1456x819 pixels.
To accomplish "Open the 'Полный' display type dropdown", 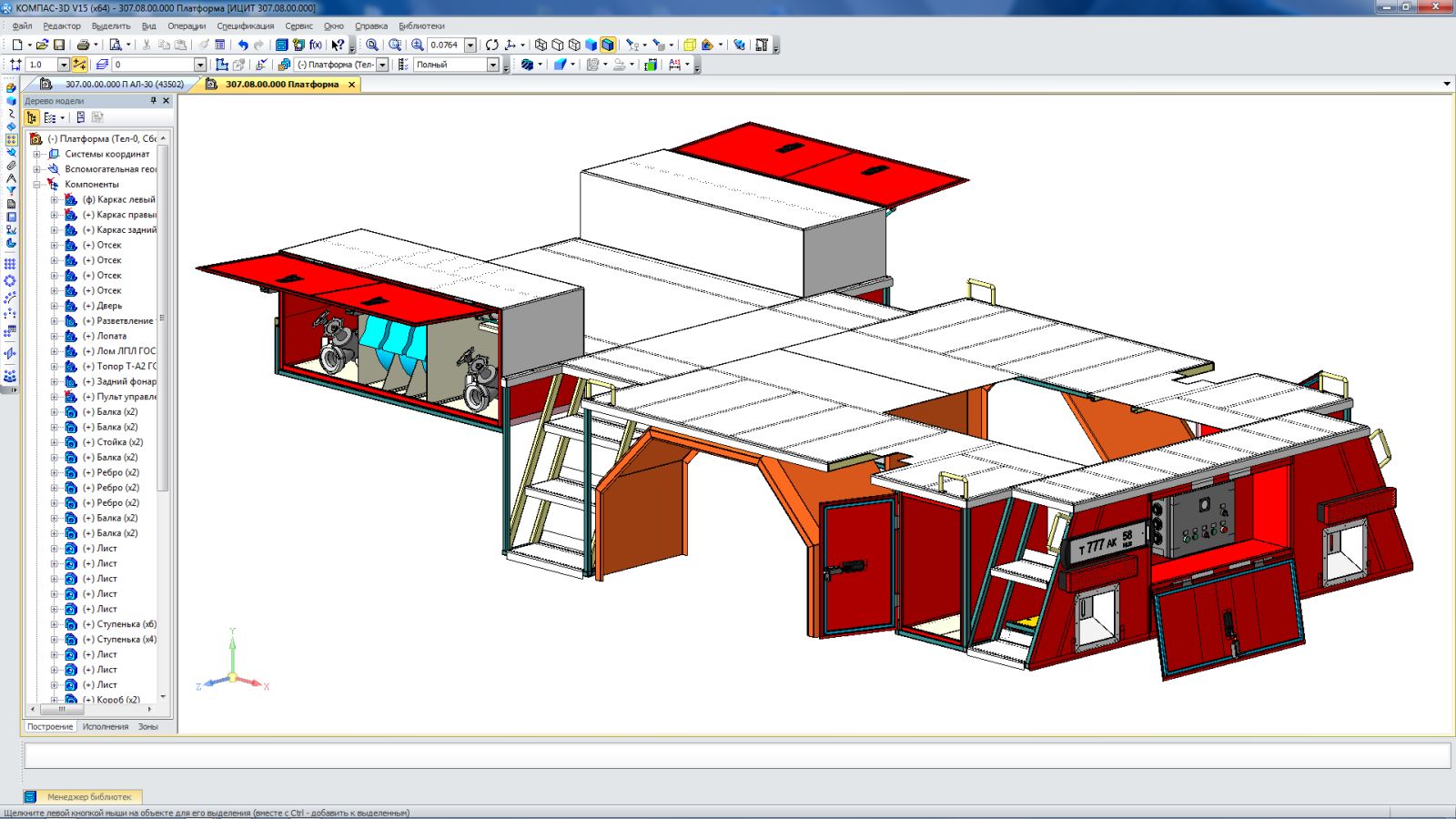I will [492, 65].
